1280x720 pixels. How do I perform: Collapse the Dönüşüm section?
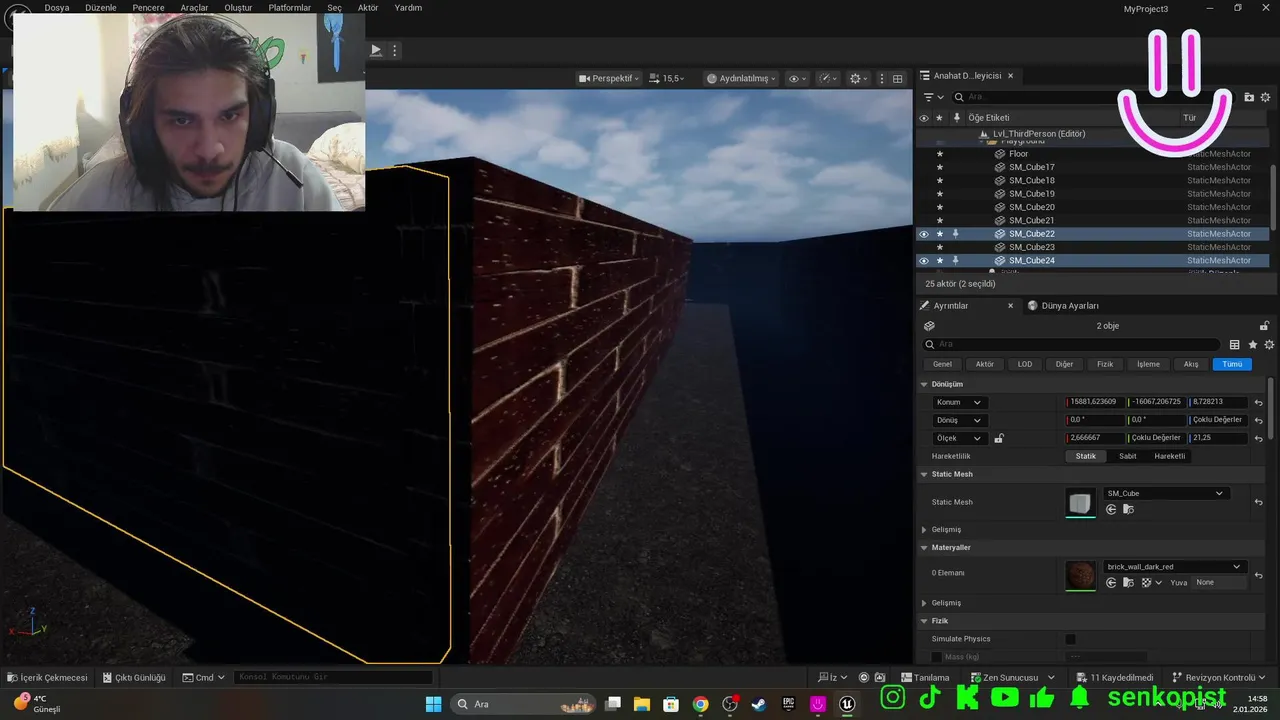924,384
